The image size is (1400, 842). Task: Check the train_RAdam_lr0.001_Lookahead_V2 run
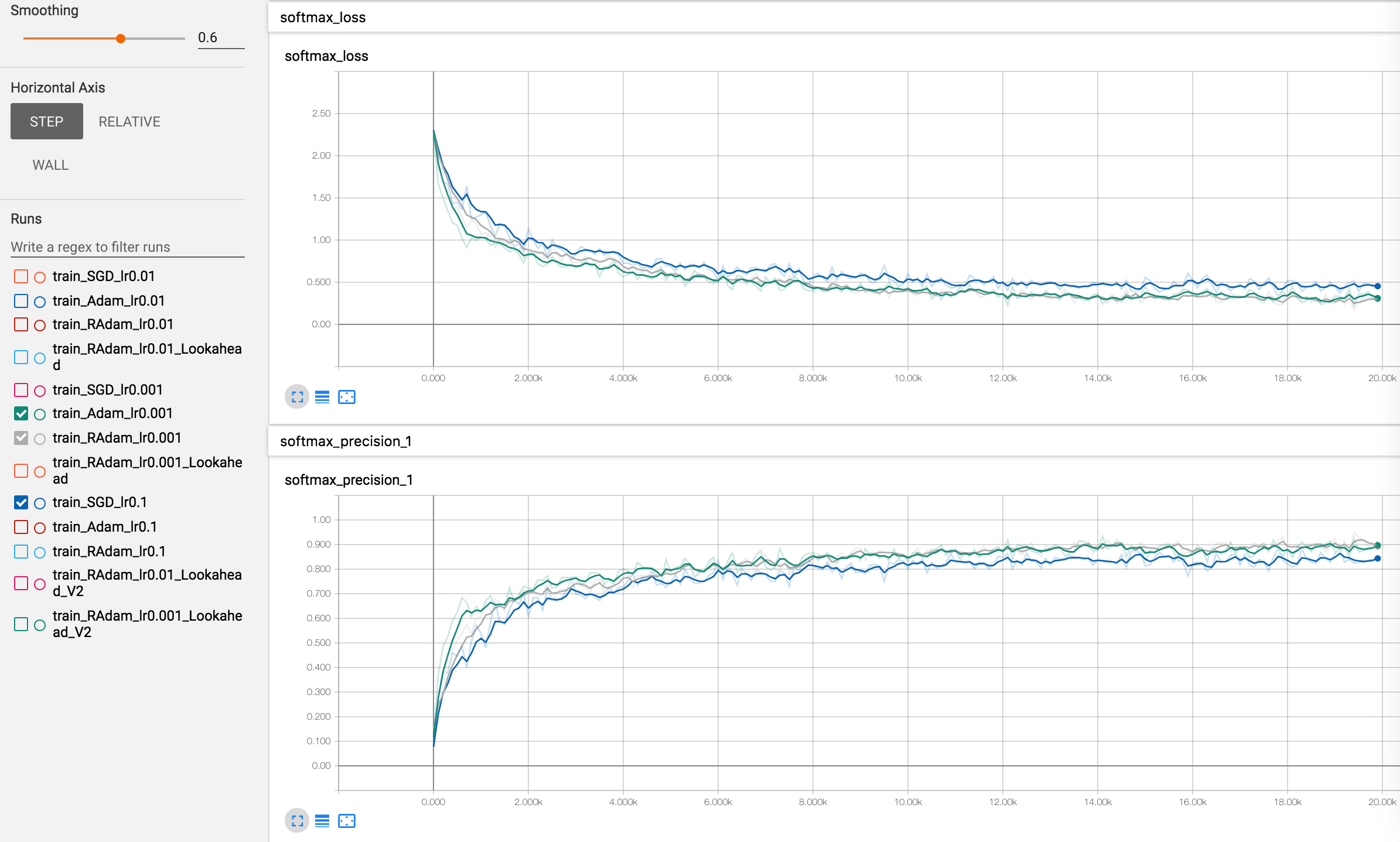(21, 624)
